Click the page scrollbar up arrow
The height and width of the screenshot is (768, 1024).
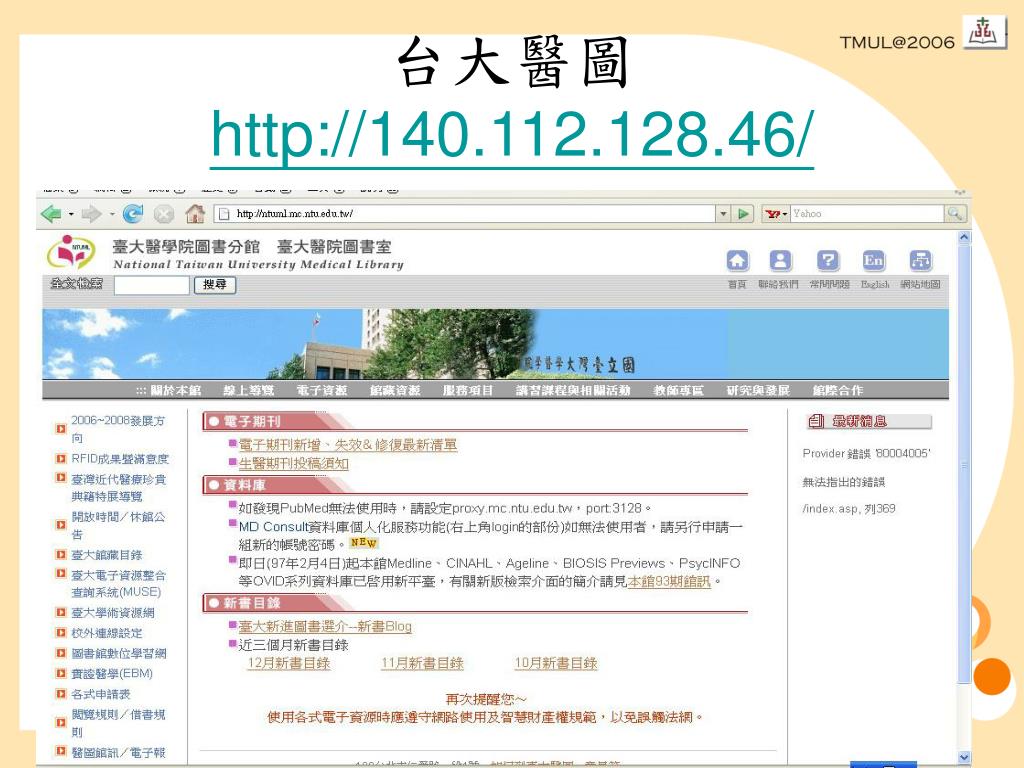964,238
